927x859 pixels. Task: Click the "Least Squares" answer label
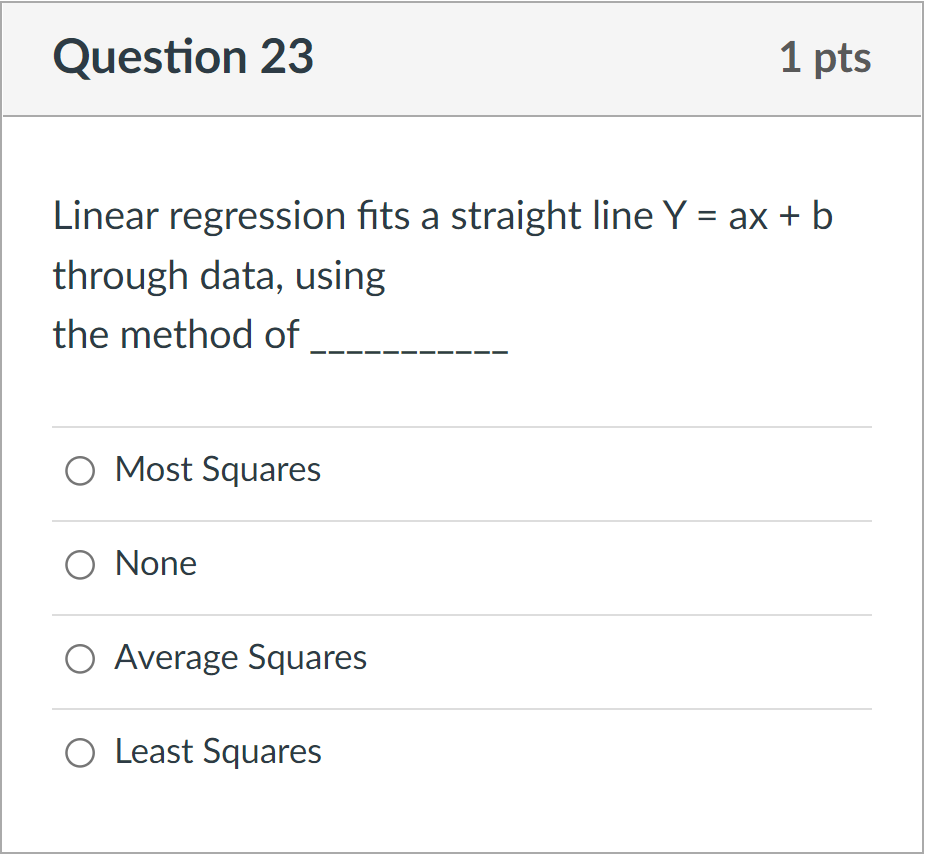click(218, 752)
